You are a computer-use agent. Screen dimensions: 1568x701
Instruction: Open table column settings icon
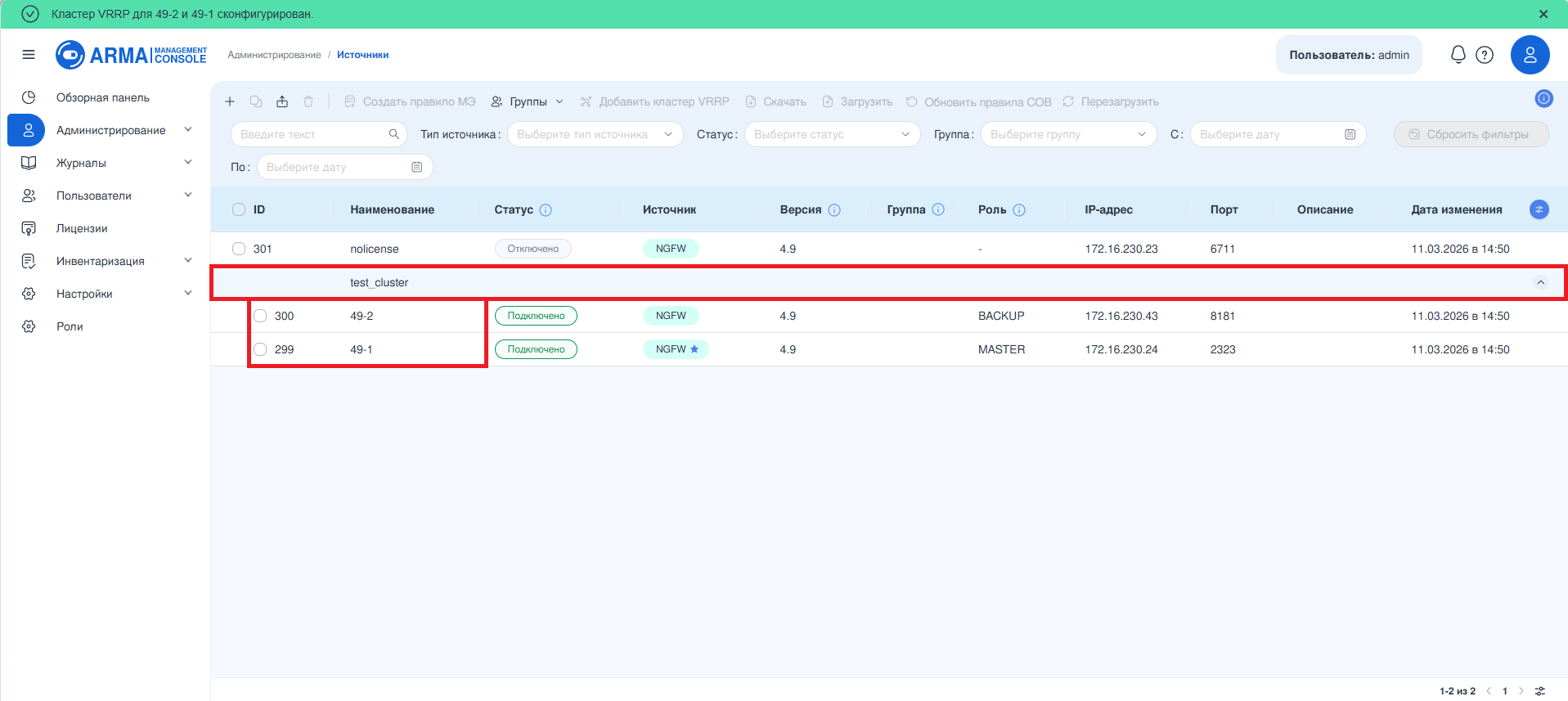1539,209
